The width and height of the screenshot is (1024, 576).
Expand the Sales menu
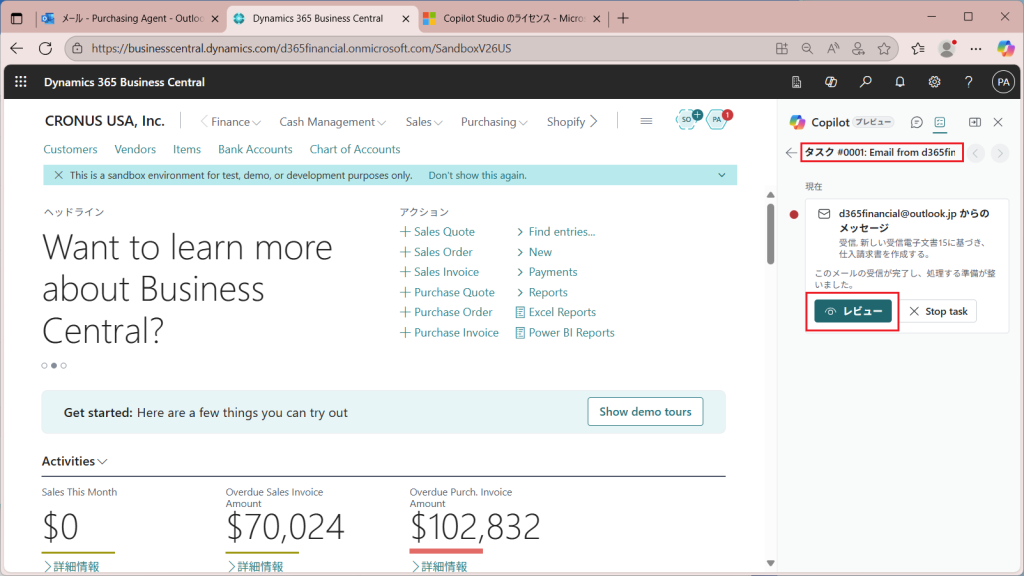tap(424, 121)
